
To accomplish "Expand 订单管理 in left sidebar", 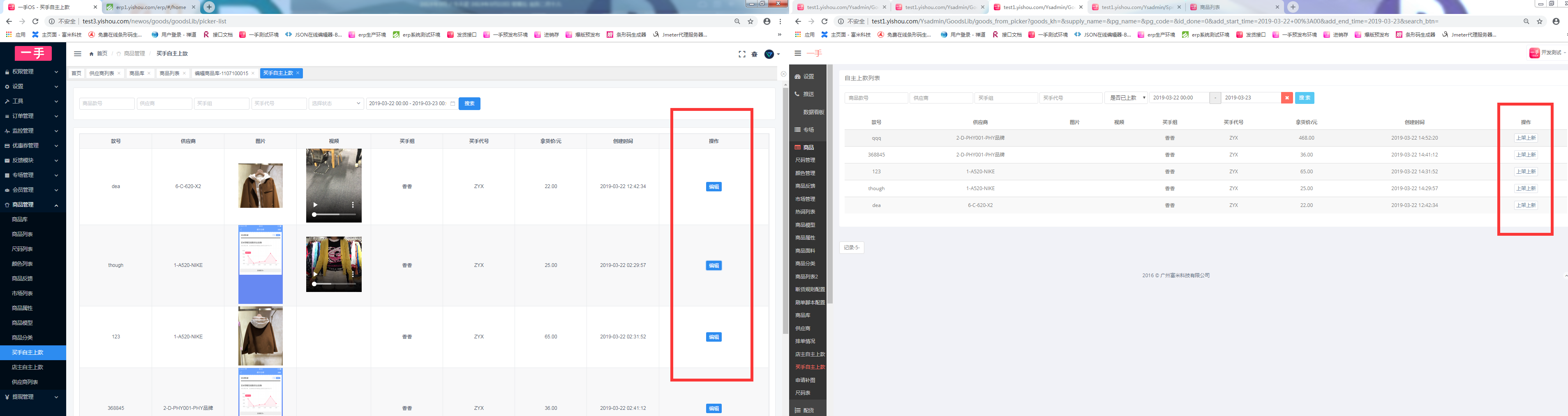I will click(x=33, y=116).
